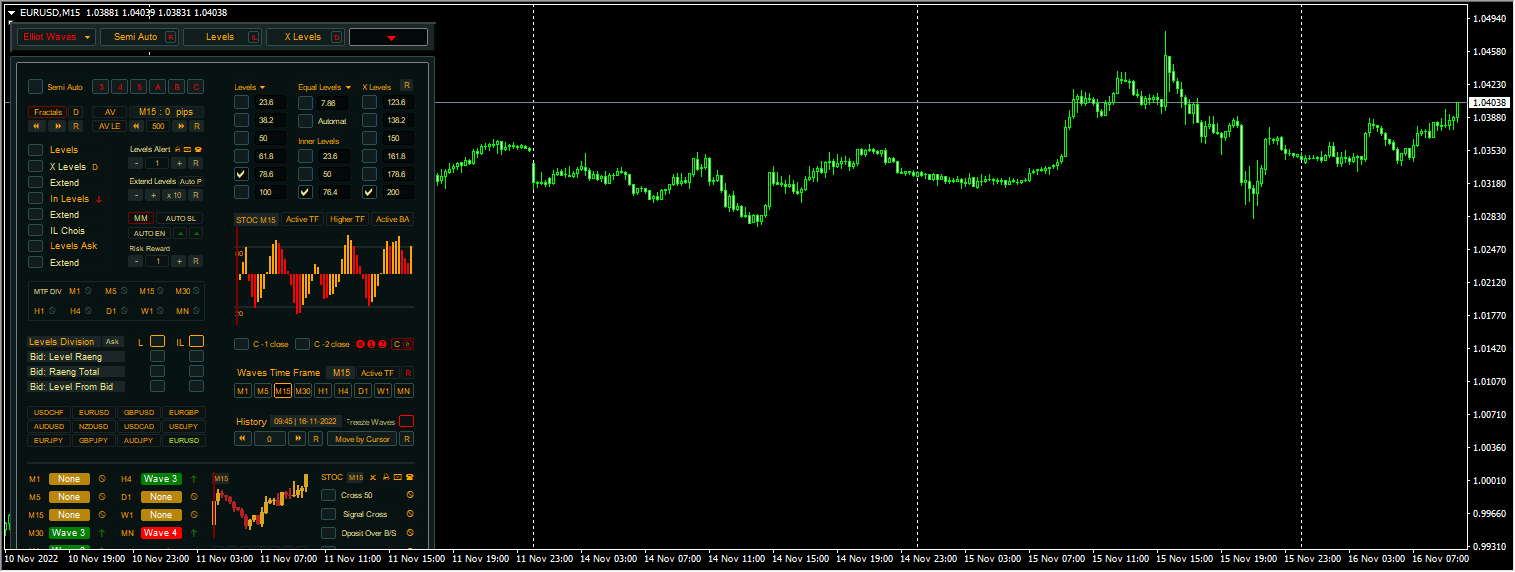Click disabled icon beside Signal Cross

(x=409, y=514)
